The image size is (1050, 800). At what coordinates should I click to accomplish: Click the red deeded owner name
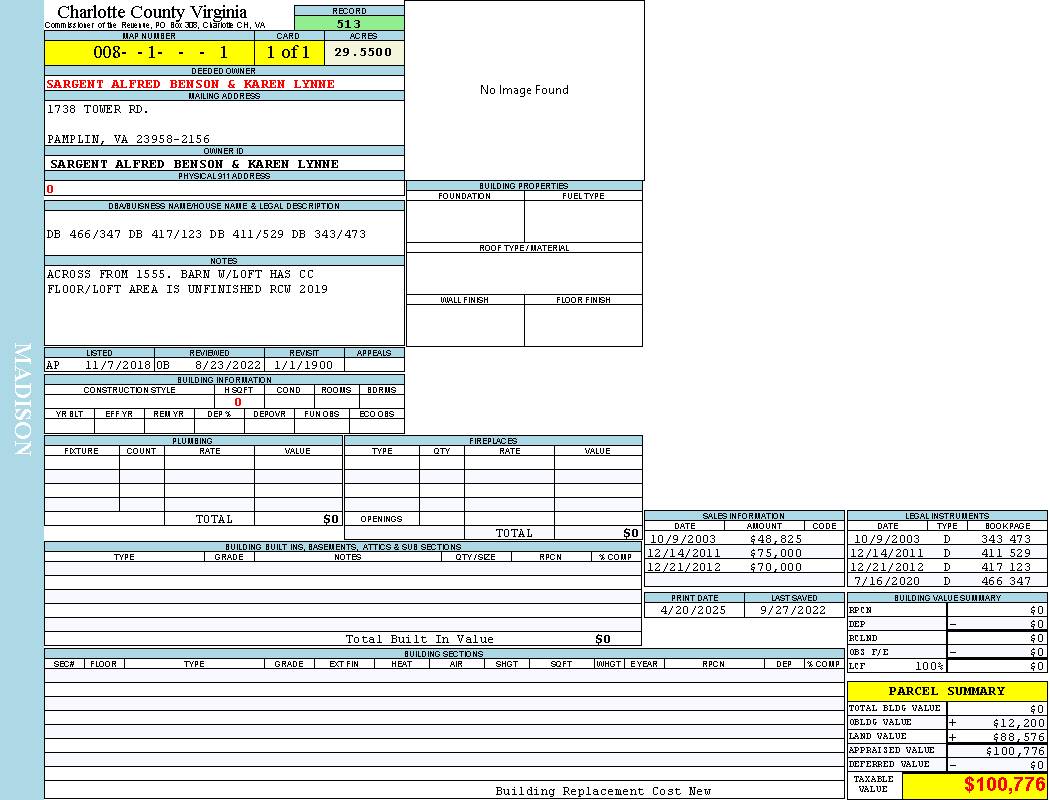(x=190, y=84)
